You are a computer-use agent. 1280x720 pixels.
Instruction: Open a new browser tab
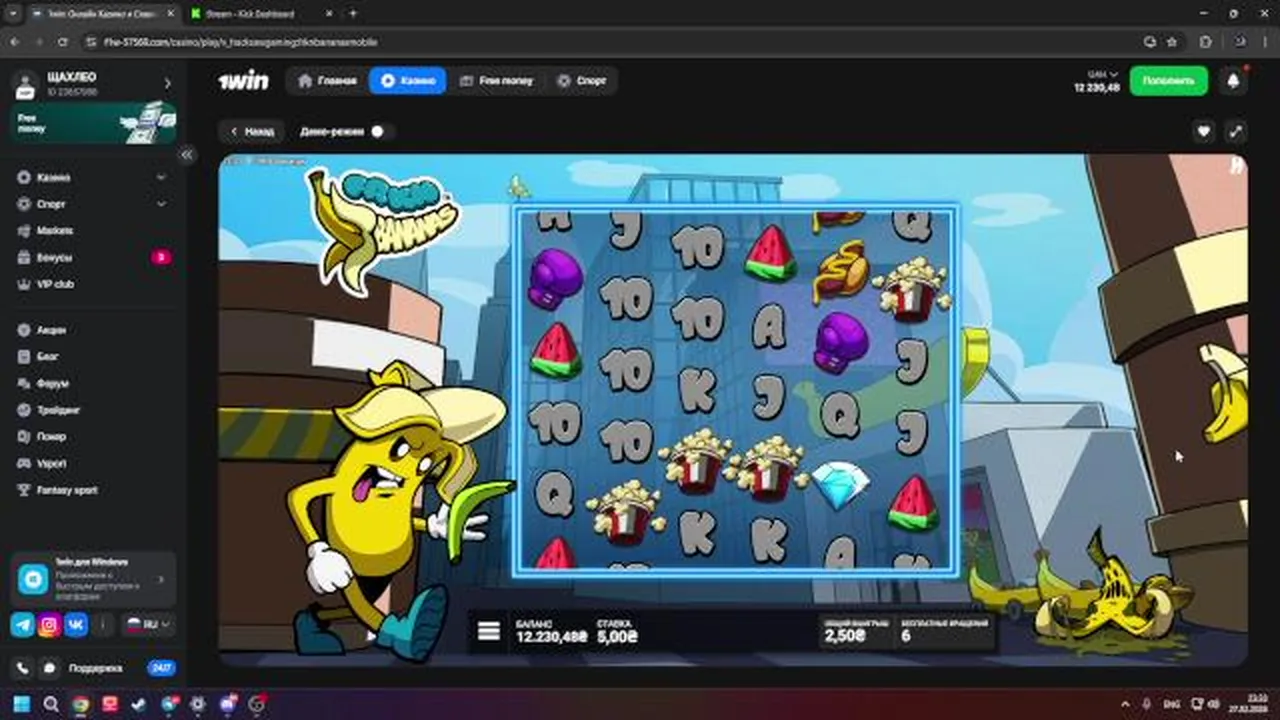[x=352, y=14]
